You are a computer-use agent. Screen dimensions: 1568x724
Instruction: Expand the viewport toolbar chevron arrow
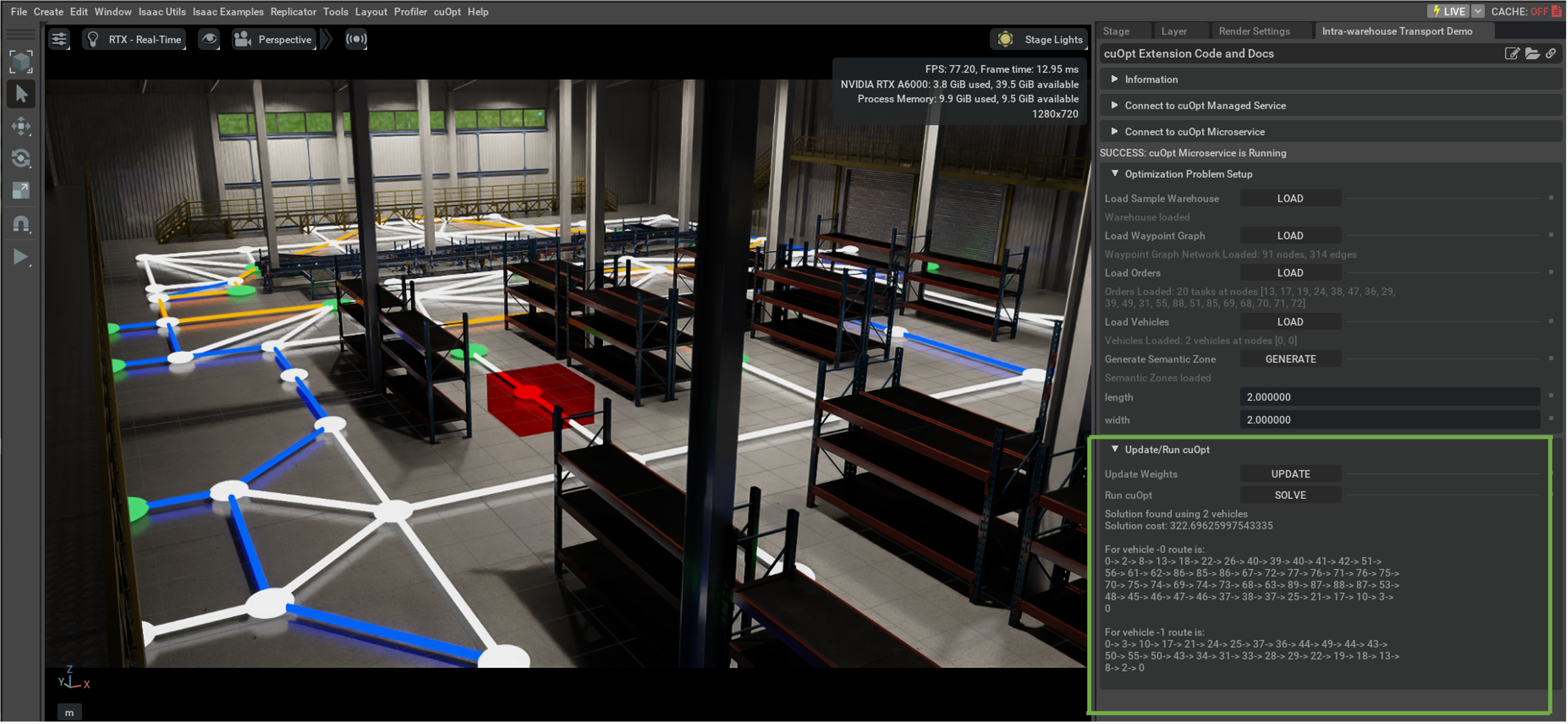[x=327, y=39]
